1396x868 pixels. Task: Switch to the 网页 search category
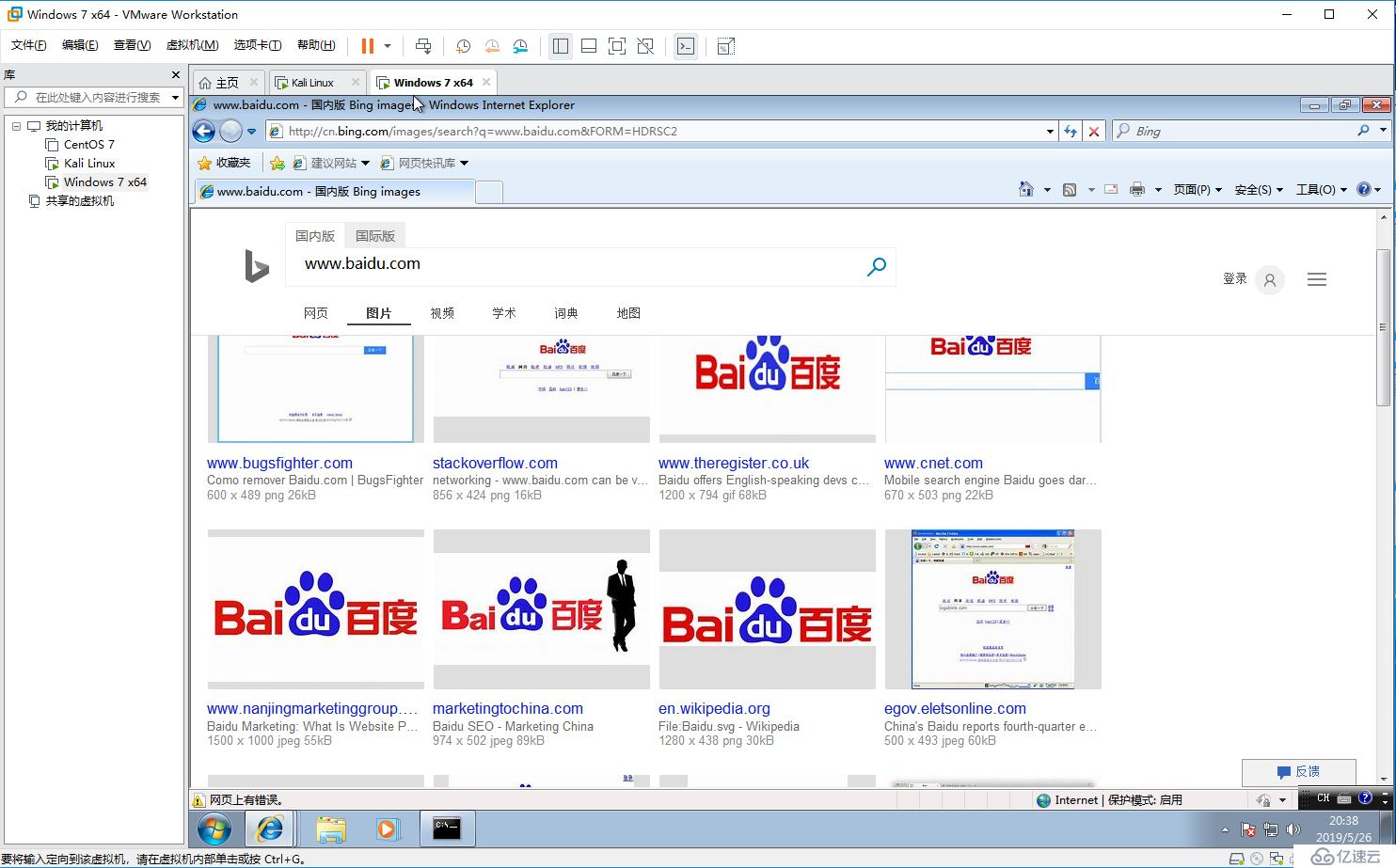[316, 313]
